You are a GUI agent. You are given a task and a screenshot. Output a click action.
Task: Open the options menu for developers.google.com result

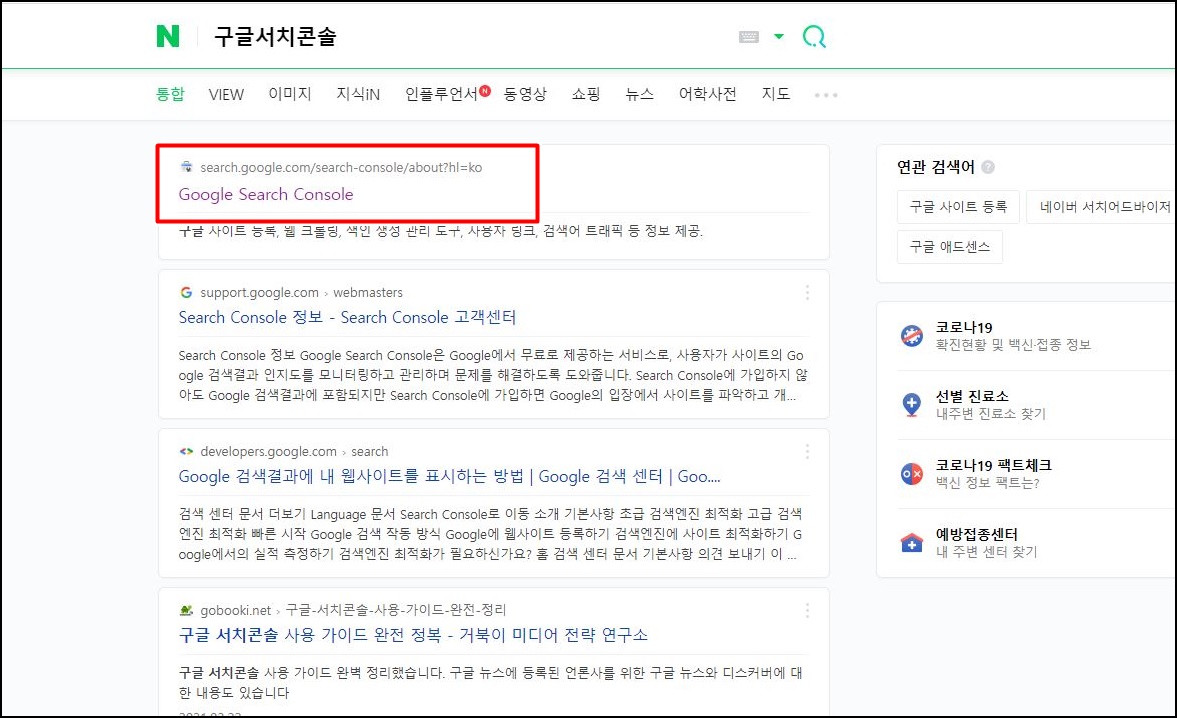[x=807, y=452]
